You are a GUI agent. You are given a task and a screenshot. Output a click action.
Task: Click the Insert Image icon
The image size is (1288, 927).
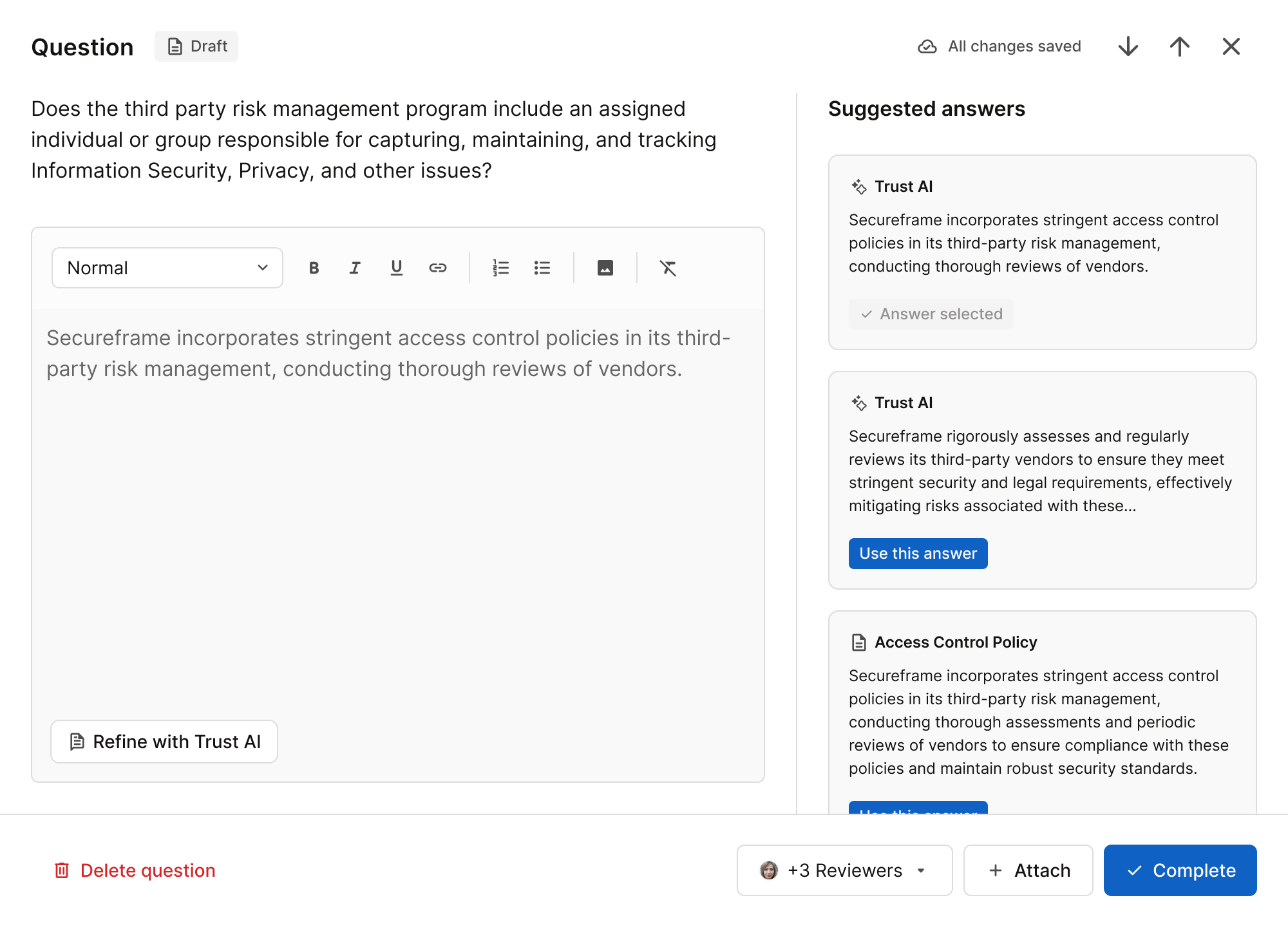pyautogui.click(x=606, y=268)
